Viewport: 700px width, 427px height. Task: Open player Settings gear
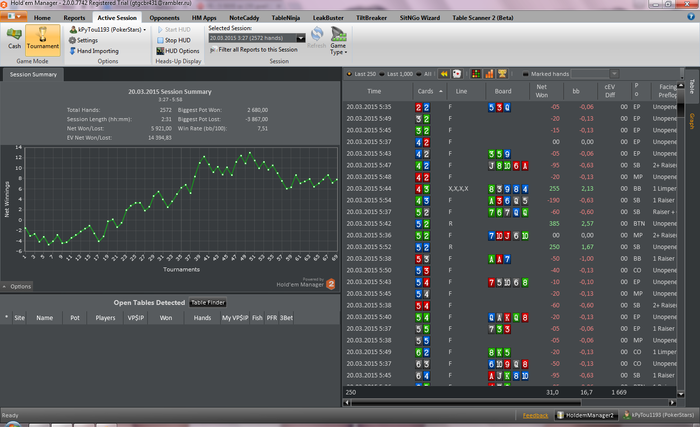(x=83, y=40)
